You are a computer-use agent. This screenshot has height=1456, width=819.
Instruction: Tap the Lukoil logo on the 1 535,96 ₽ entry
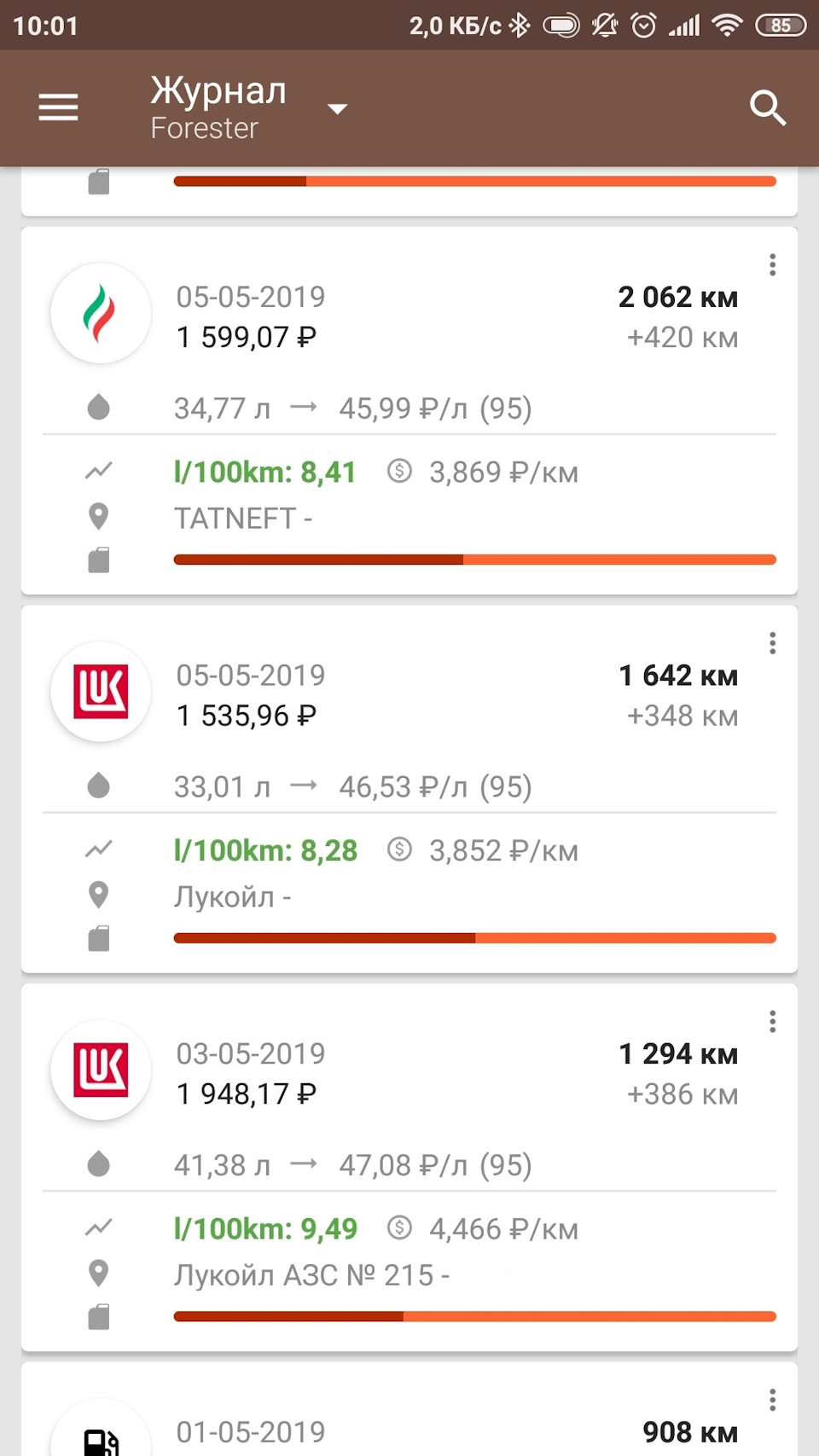[x=101, y=692]
